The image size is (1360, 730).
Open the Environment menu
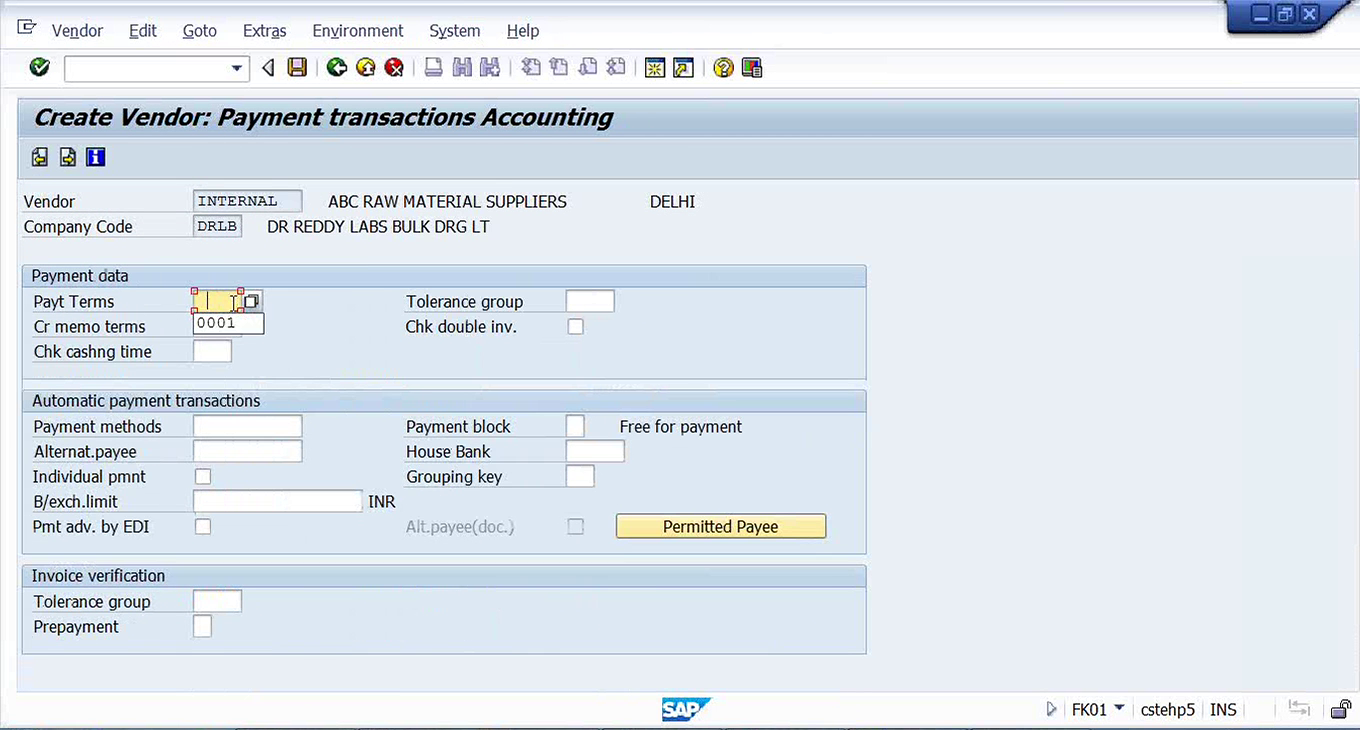coord(358,31)
